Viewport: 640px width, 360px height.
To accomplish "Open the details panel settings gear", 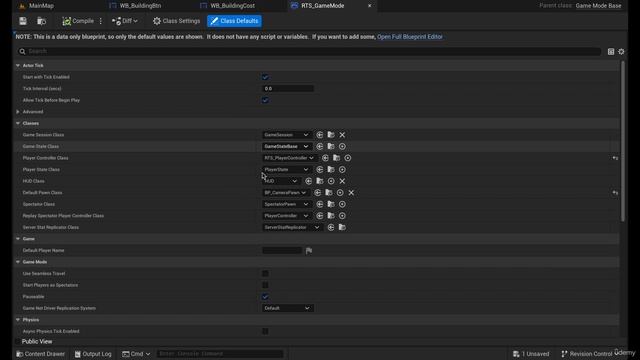I will coord(621,51).
